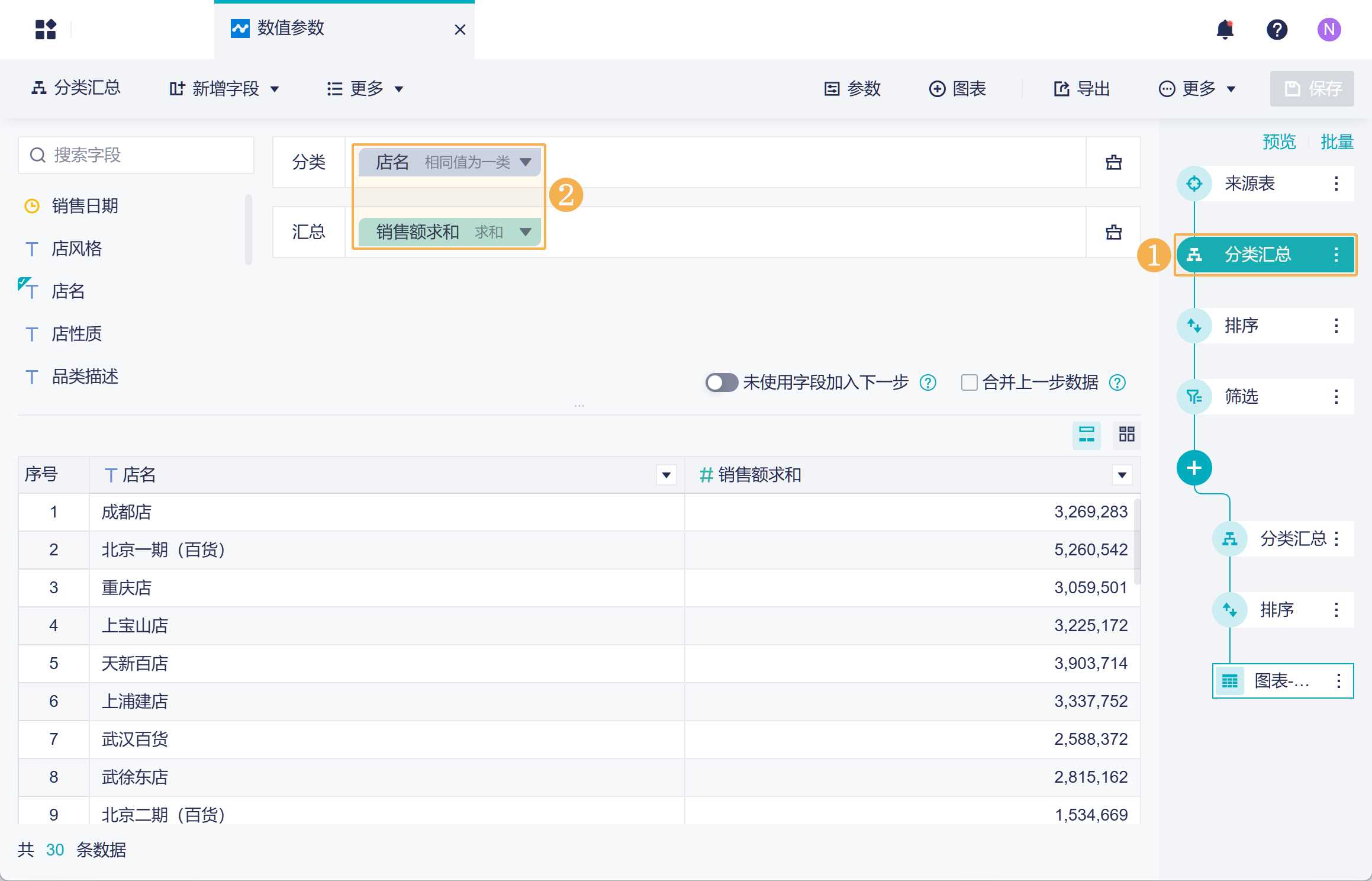Select the compact list view toggle

pyautogui.click(x=1086, y=435)
